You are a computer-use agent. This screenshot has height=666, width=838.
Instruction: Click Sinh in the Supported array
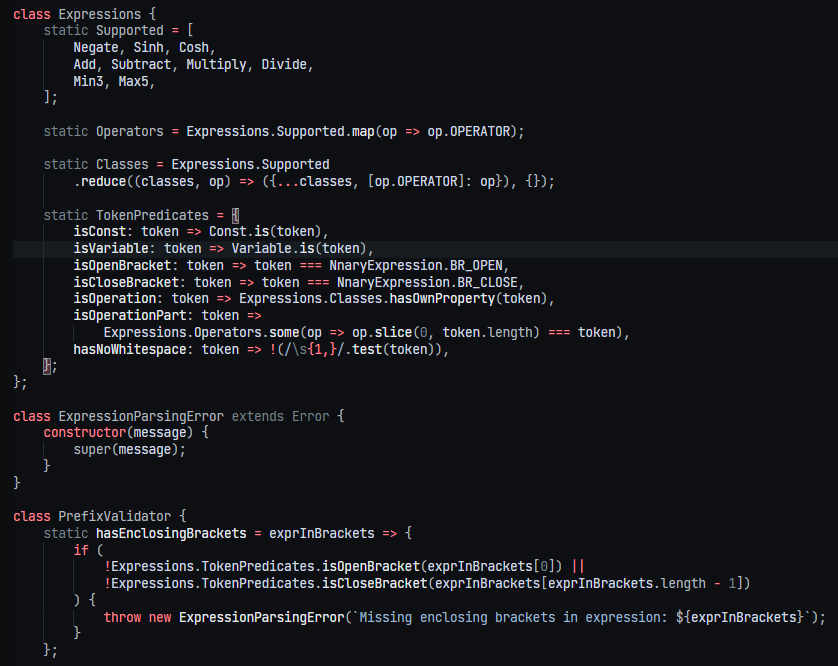(x=149, y=48)
